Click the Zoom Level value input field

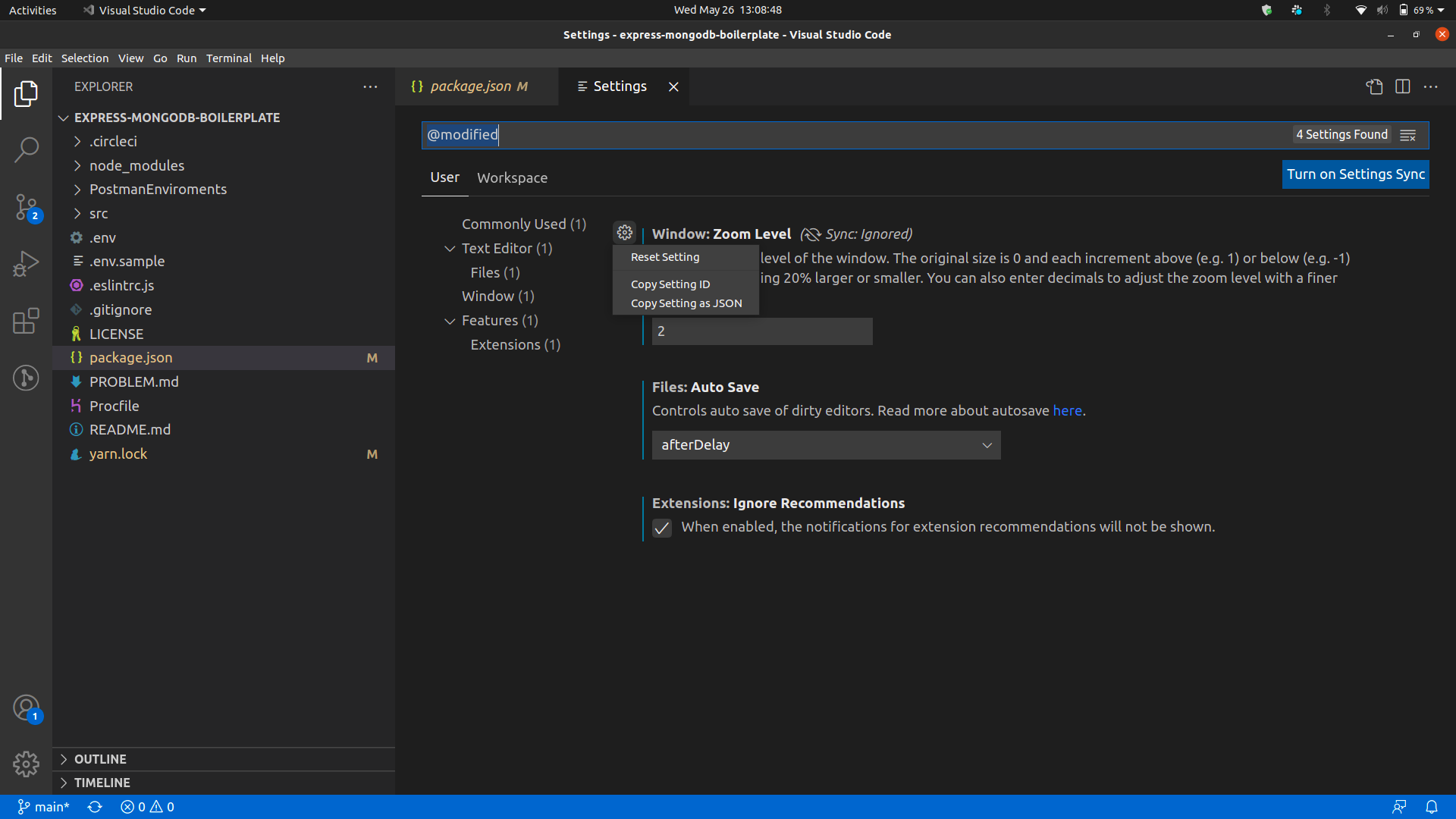click(x=761, y=331)
